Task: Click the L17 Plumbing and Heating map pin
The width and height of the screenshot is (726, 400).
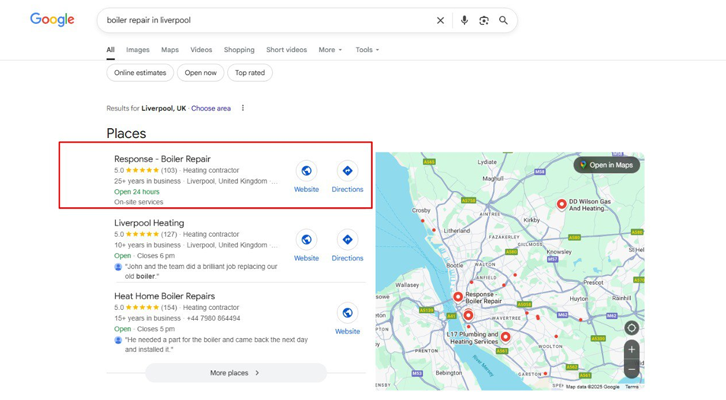Action: [506, 337]
